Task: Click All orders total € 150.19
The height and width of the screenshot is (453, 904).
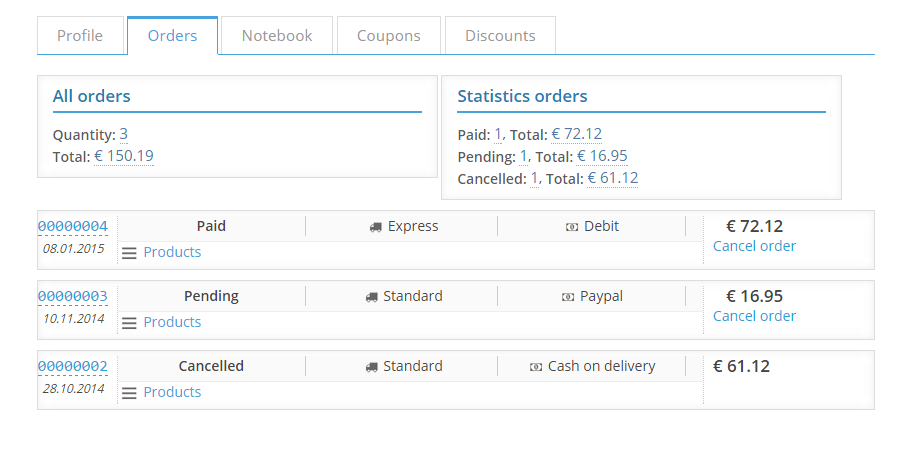Action: pyautogui.click(x=124, y=156)
